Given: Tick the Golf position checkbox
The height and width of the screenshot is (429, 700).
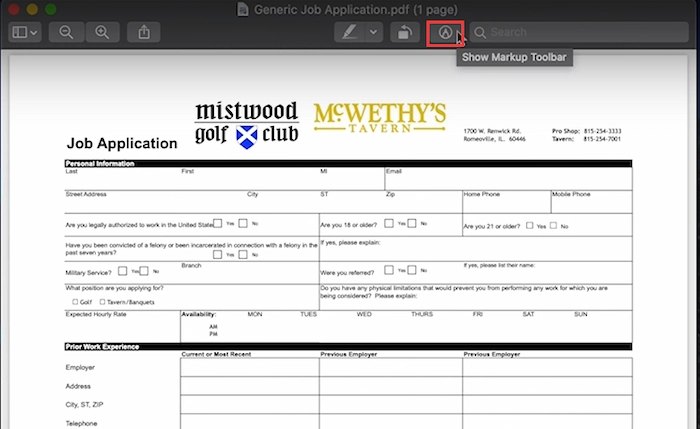Looking at the screenshot, I should pos(75,302).
